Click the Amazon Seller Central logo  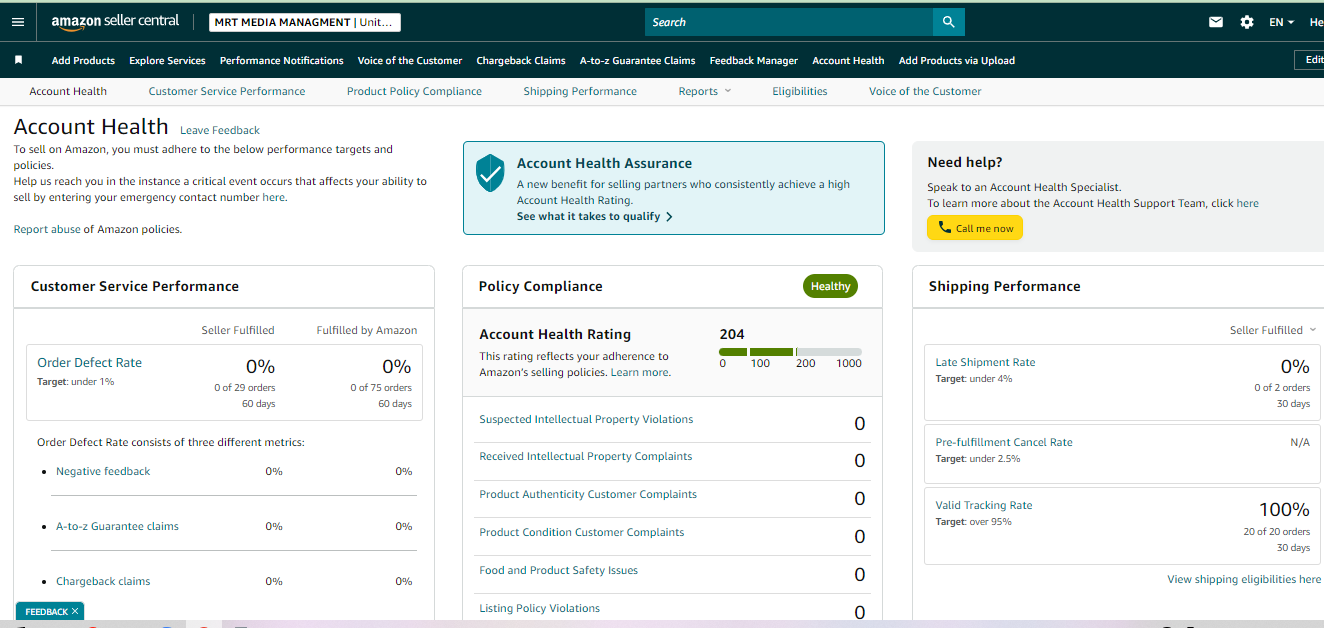pyautogui.click(x=115, y=21)
